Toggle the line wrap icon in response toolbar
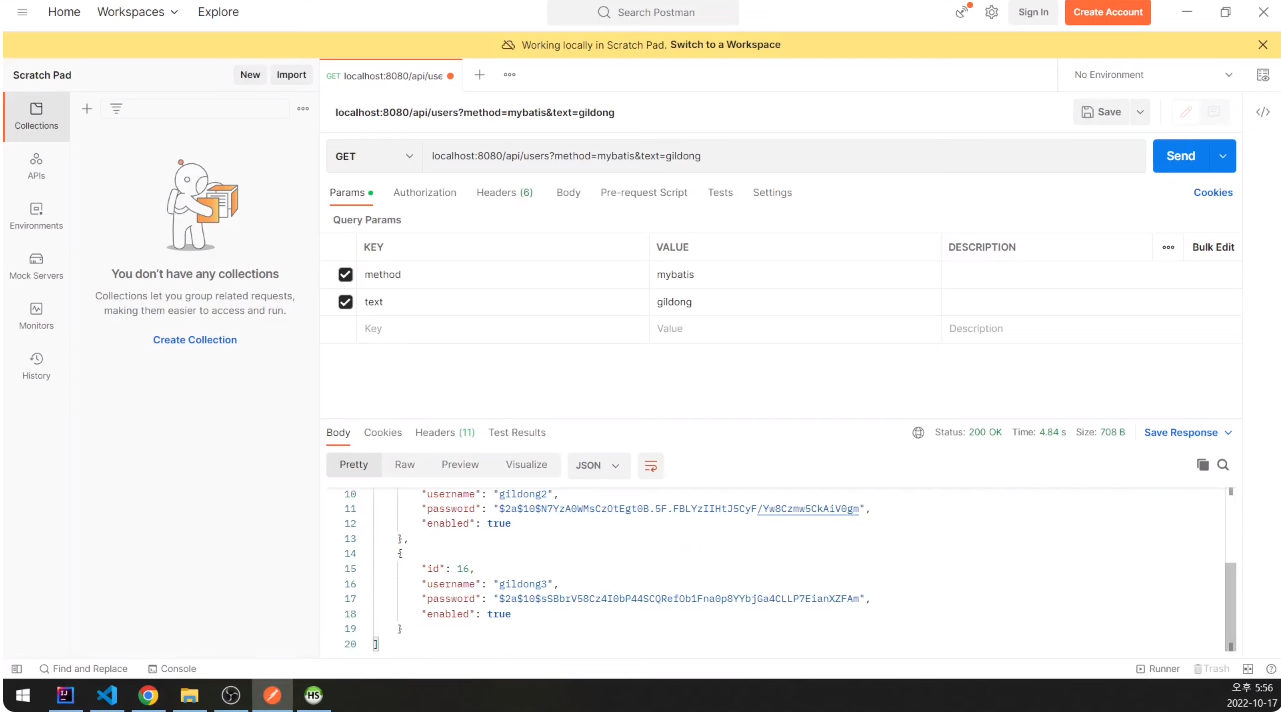1281x713 pixels. click(651, 465)
